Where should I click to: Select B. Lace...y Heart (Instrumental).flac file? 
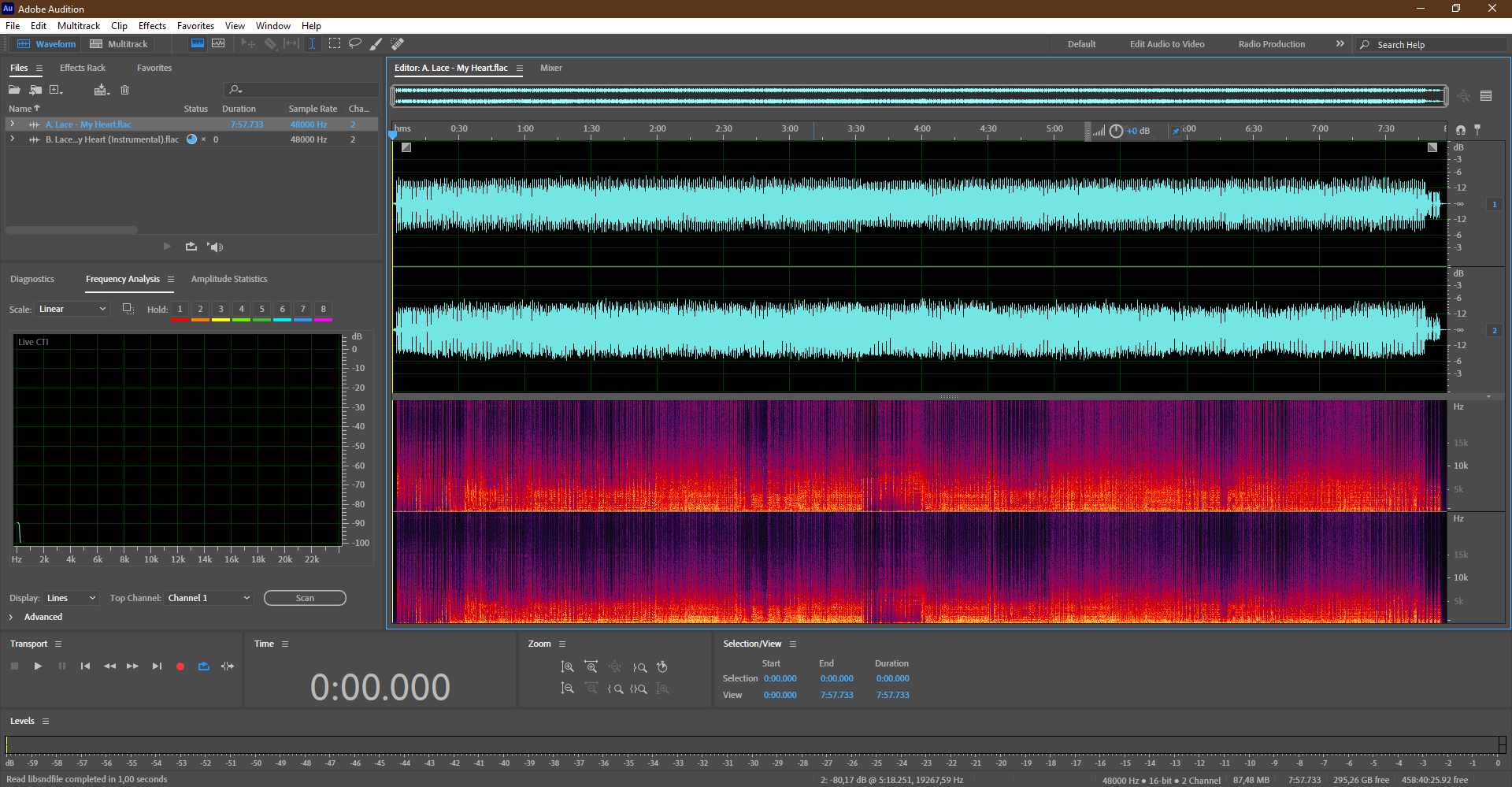[112, 139]
